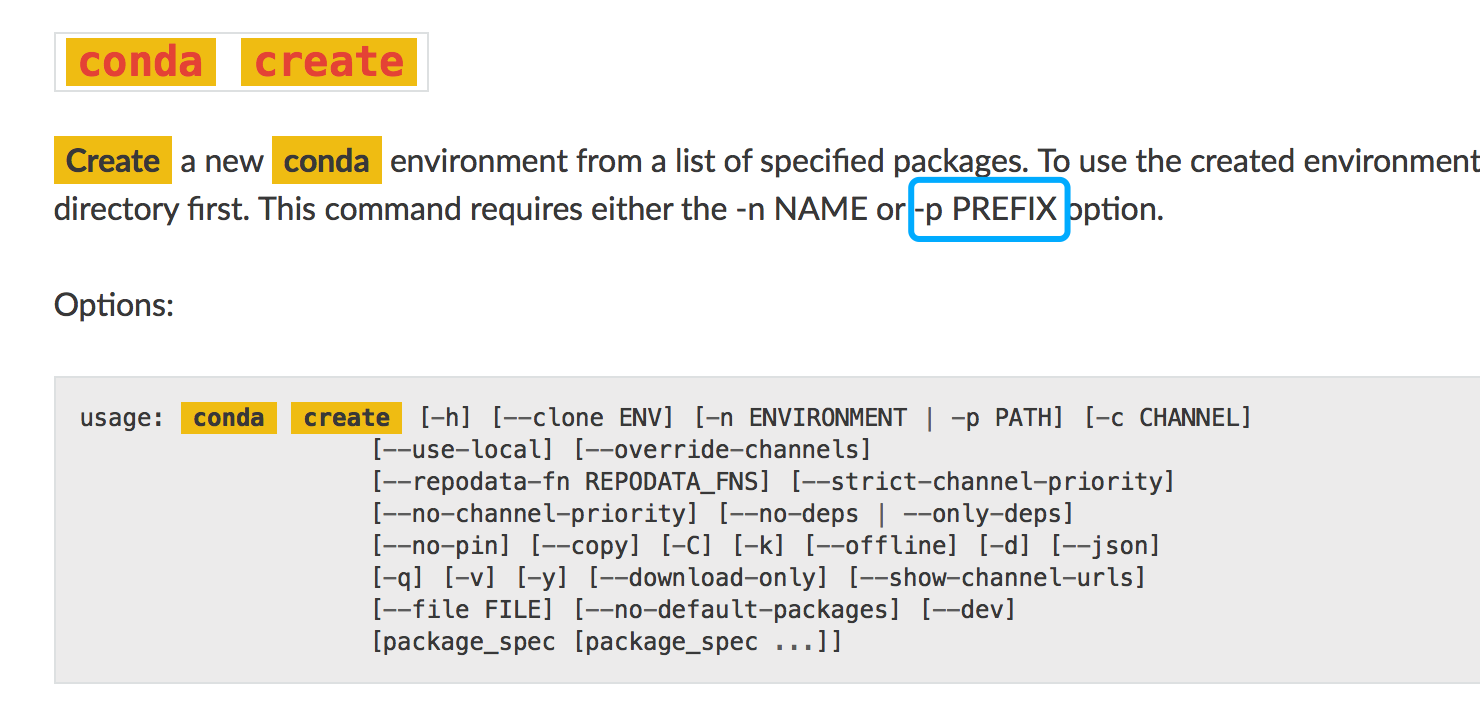The image size is (1480, 722).
Task: Click the [--copy] option
Action: (x=585, y=545)
